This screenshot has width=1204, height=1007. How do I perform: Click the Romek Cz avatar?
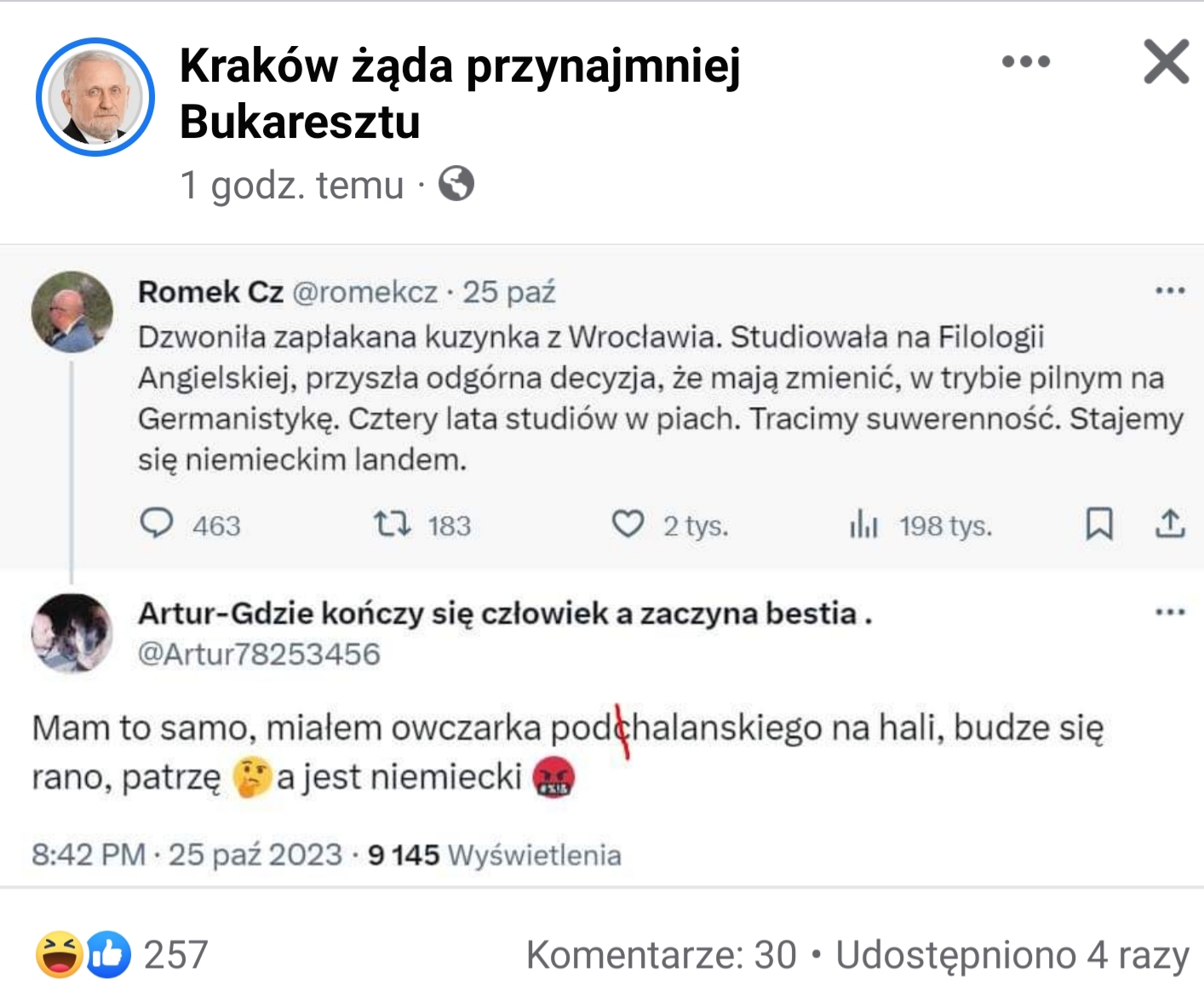click(72, 312)
